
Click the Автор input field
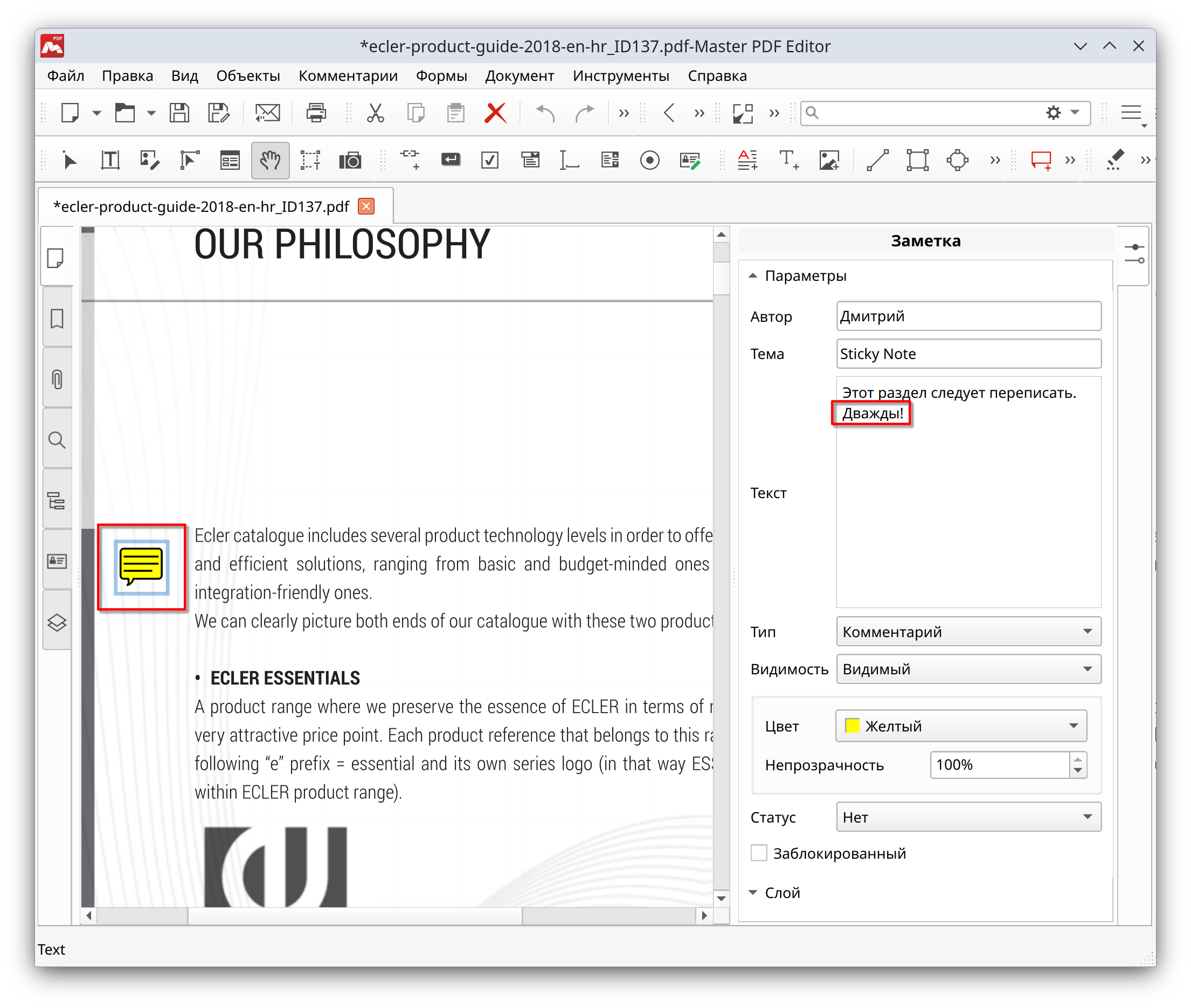coord(968,316)
